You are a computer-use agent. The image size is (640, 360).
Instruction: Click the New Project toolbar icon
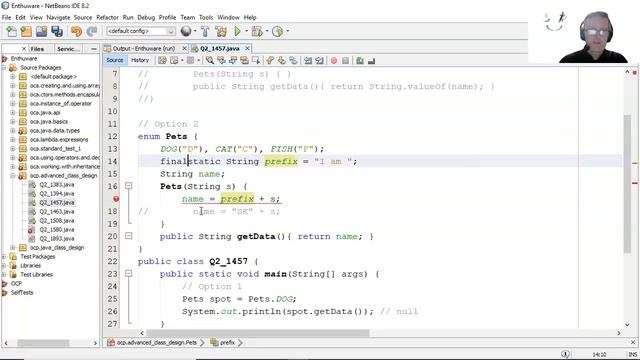26,31
